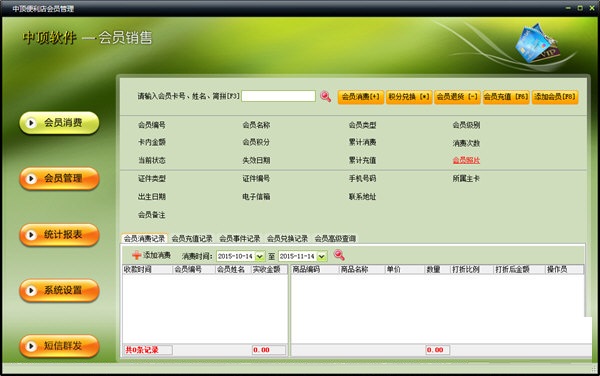Click the member search magnifier icon
This screenshot has height=376, width=600.
[x=326, y=96]
